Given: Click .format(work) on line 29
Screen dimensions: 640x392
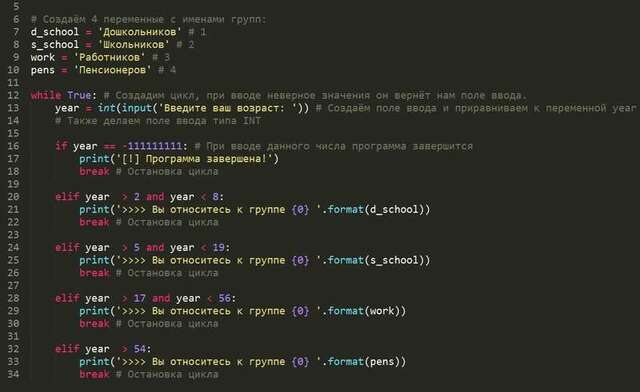Looking at the screenshot, I should click(364, 311).
